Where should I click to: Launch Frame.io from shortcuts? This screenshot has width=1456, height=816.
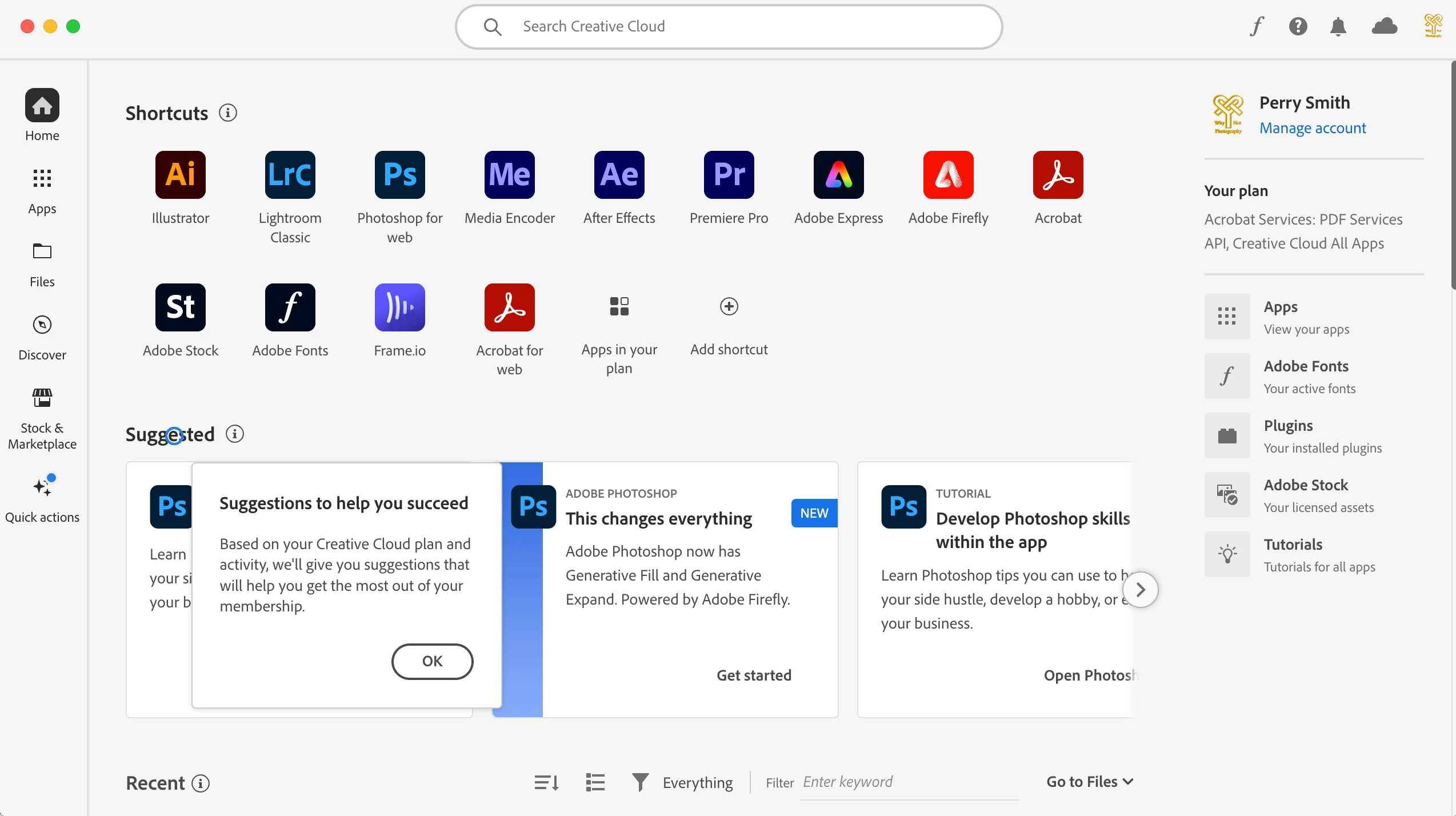click(399, 307)
